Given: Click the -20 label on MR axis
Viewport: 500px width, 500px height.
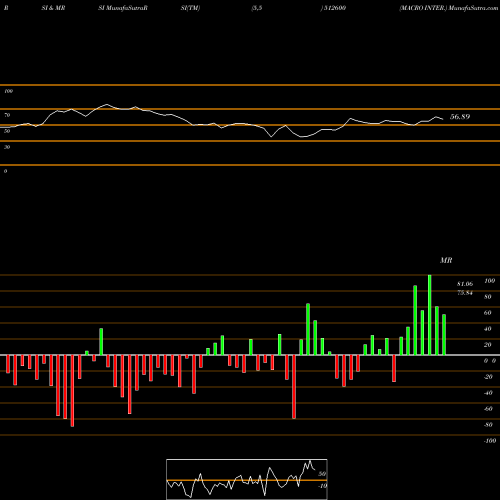Looking at the screenshot, I should (488, 377).
